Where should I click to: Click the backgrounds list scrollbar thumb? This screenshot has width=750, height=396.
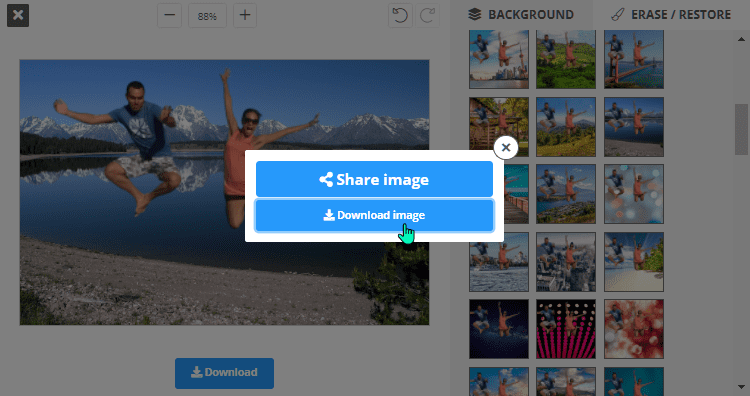(741, 129)
